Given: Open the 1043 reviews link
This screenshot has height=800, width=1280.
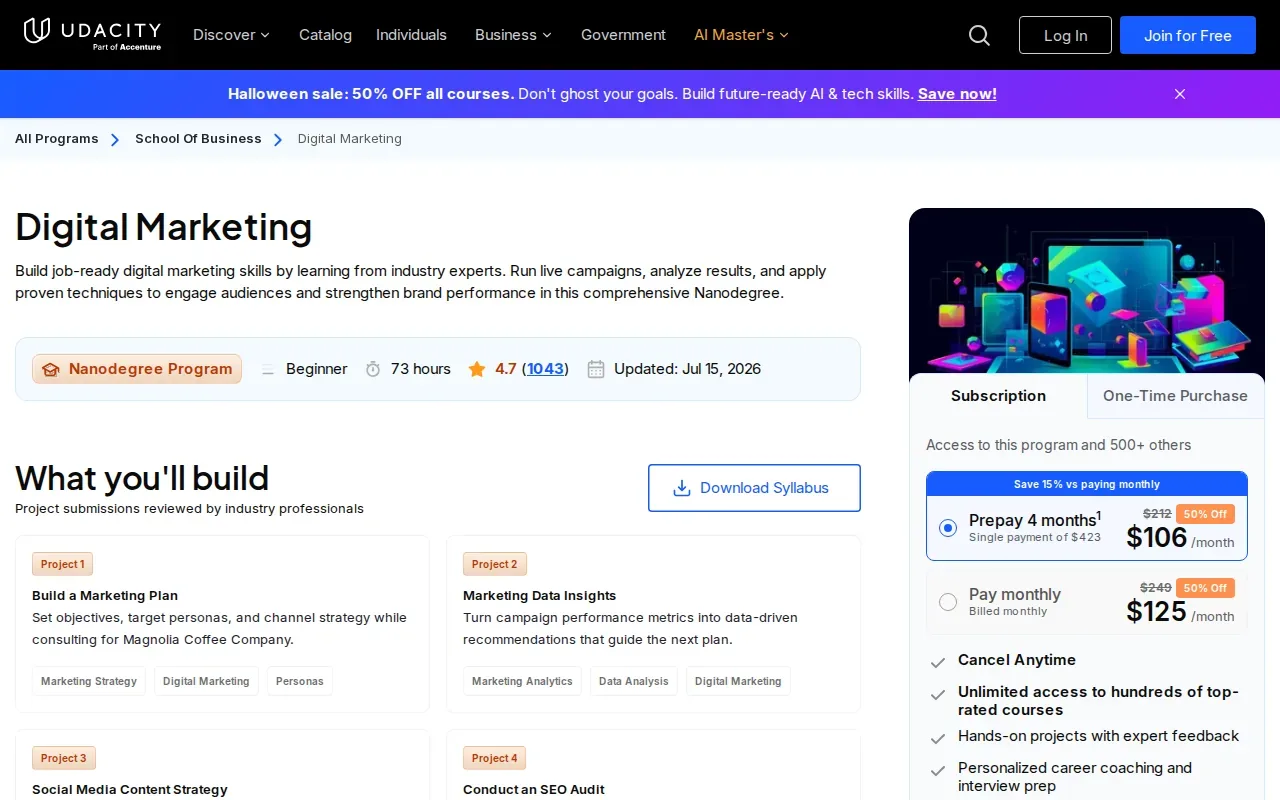Looking at the screenshot, I should (x=545, y=369).
